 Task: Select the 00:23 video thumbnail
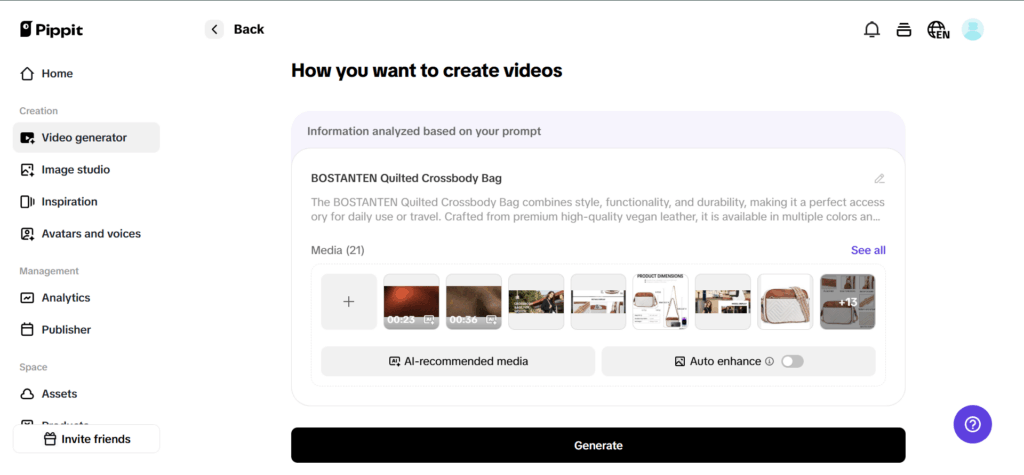point(411,302)
